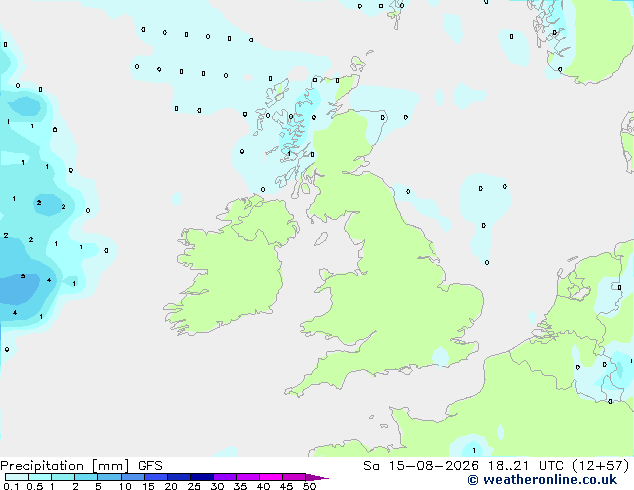Image resolution: width=634 pixels, height=490 pixels.
Task: Click the 45–50 mm legend color swatch
Action: click(x=294, y=477)
